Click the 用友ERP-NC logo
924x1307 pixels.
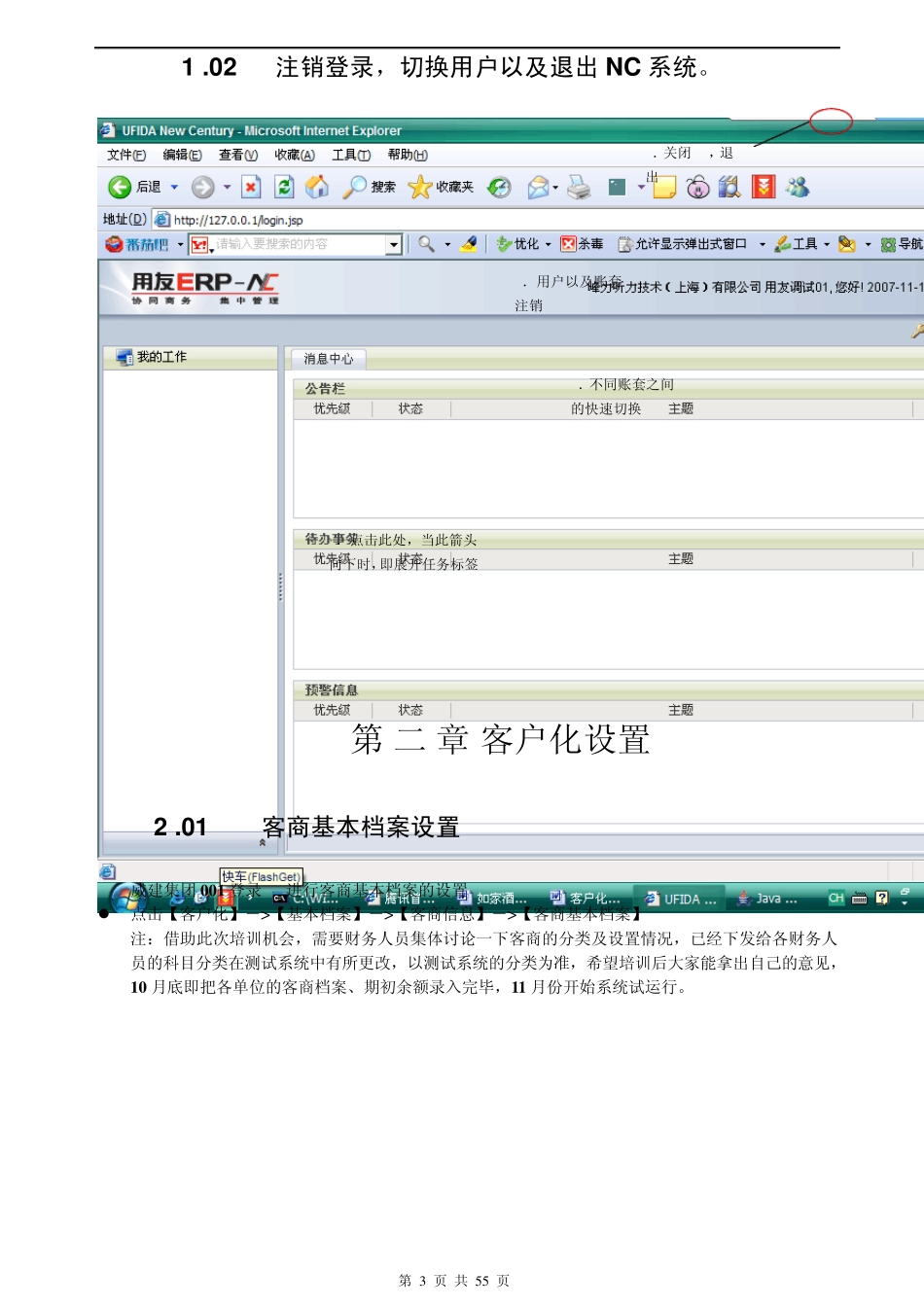(205, 288)
